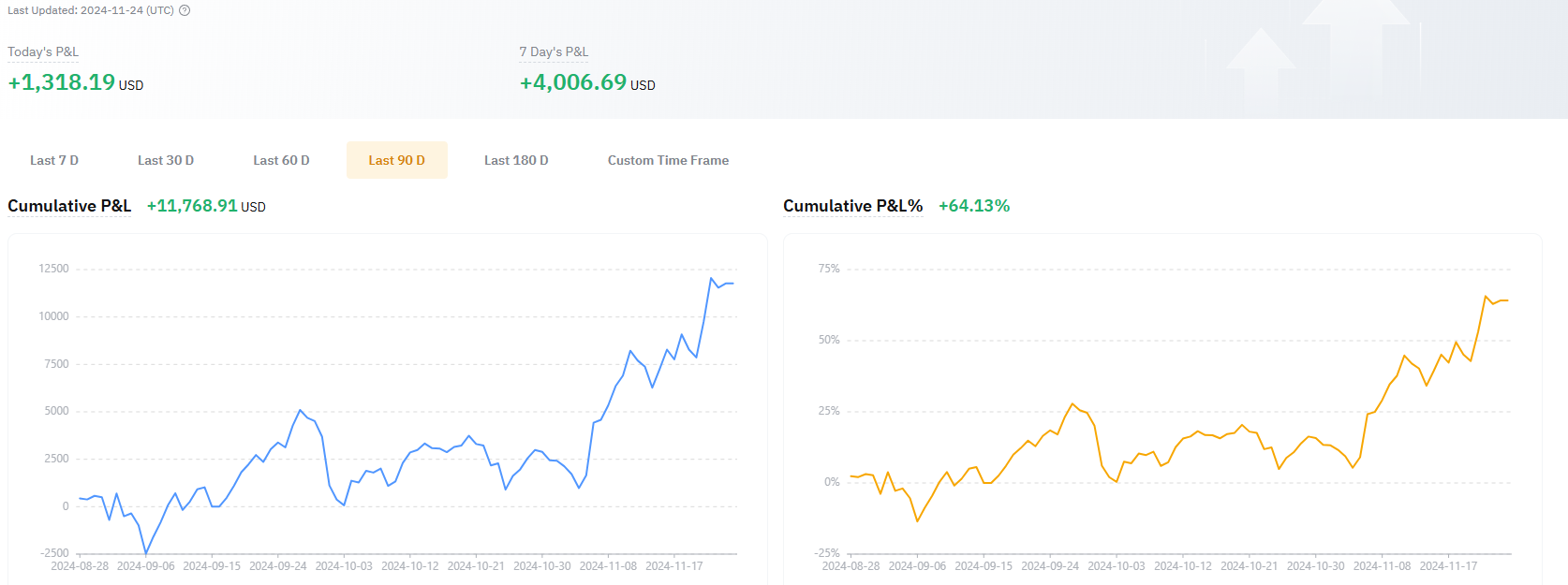The image size is (1568, 585).
Task: Switch to the Last 7 D tab
Action: 54,160
